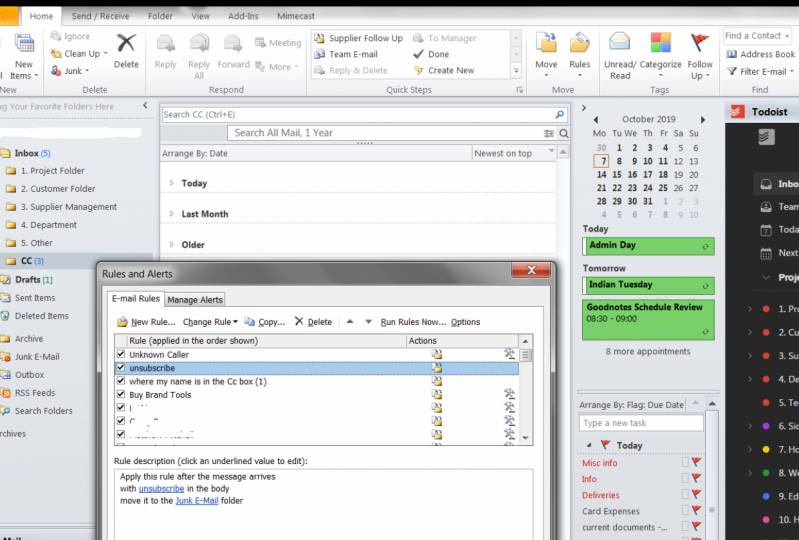Switch to the Send / Receive tab
799x540 pixels.
(100, 16)
